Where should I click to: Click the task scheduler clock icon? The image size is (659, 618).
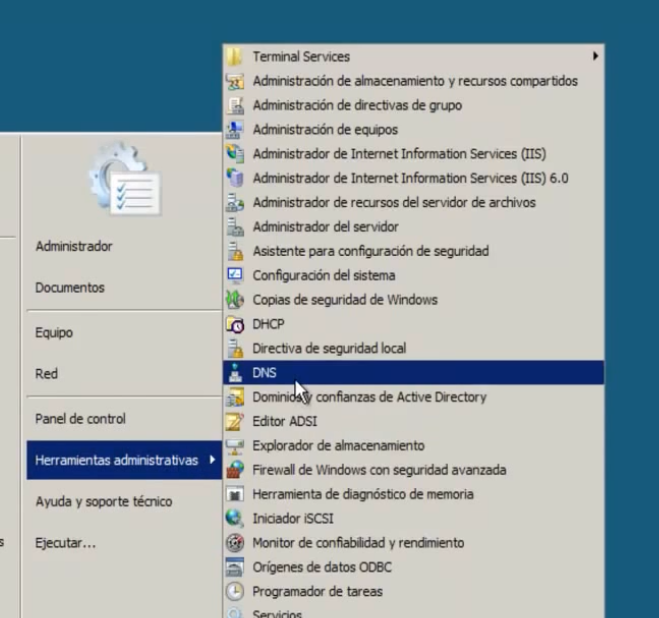[x=235, y=592]
